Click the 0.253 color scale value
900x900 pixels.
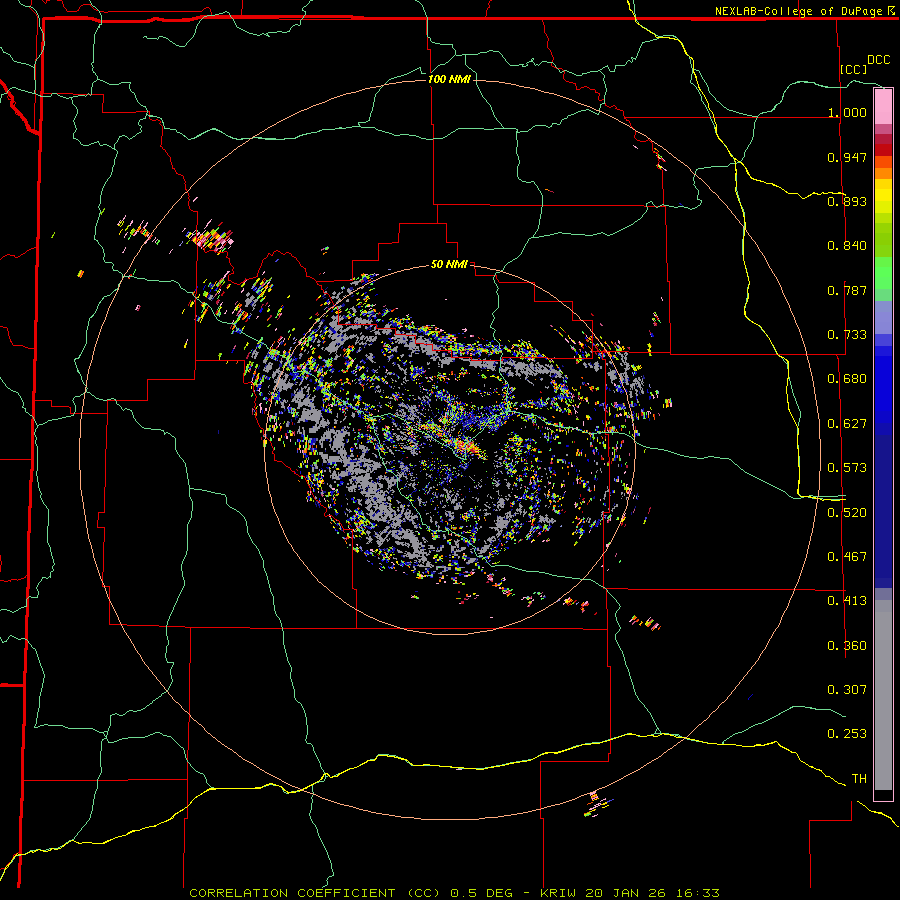click(x=847, y=734)
